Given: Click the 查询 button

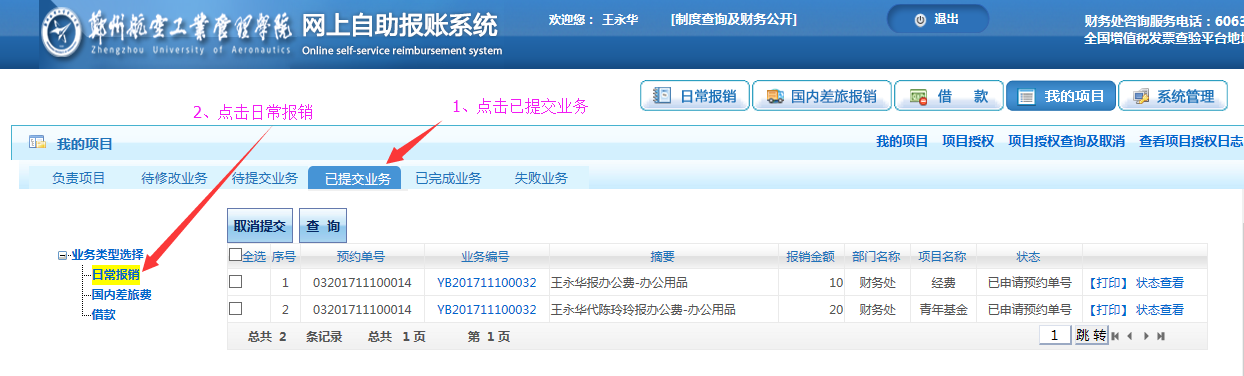Looking at the screenshot, I should click(323, 226).
